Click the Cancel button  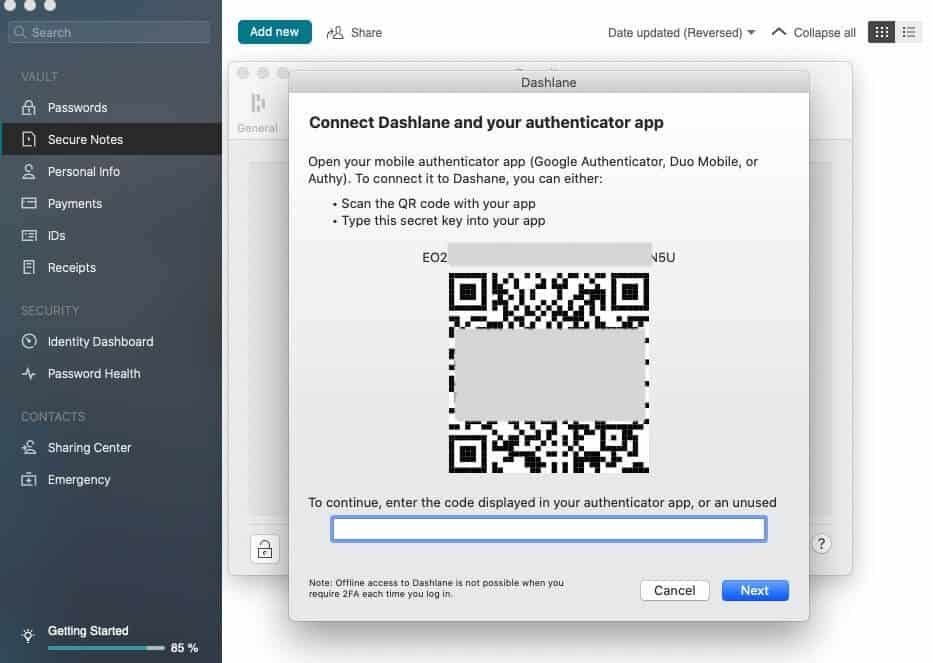click(674, 590)
